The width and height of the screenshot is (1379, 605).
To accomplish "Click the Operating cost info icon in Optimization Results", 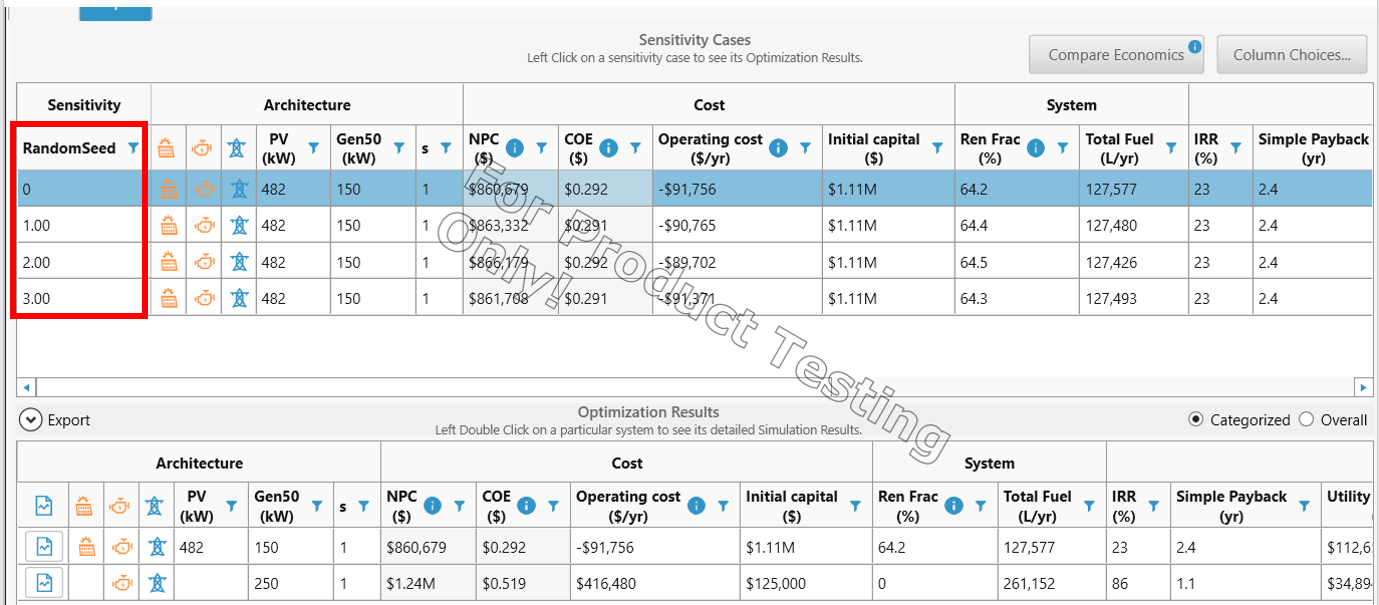I will [x=696, y=505].
